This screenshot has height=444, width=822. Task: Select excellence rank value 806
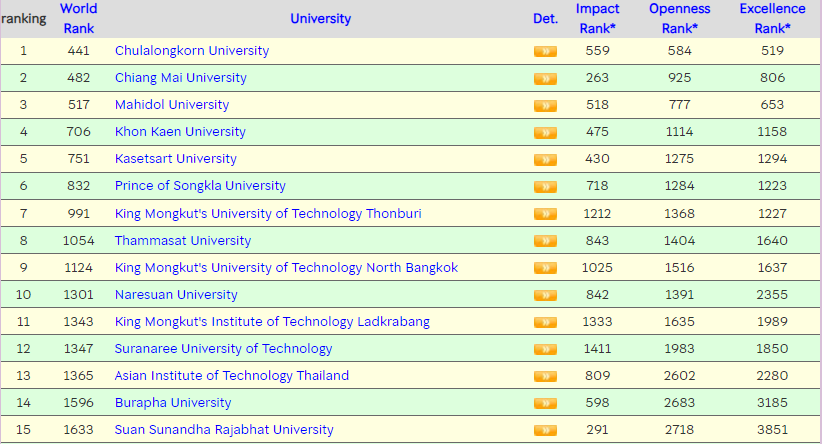(x=772, y=78)
